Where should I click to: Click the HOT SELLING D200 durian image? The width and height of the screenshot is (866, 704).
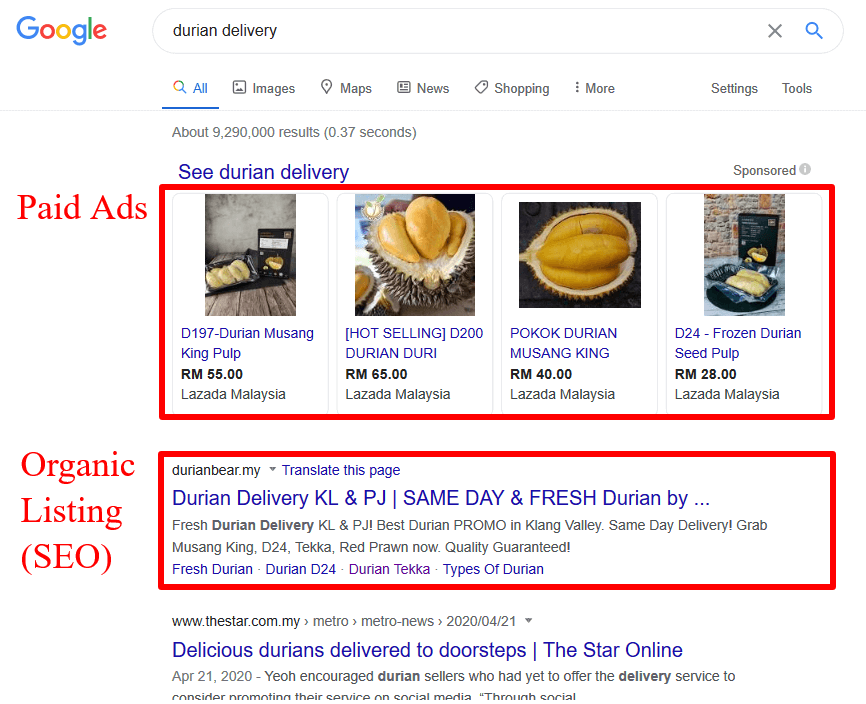[x=415, y=255]
